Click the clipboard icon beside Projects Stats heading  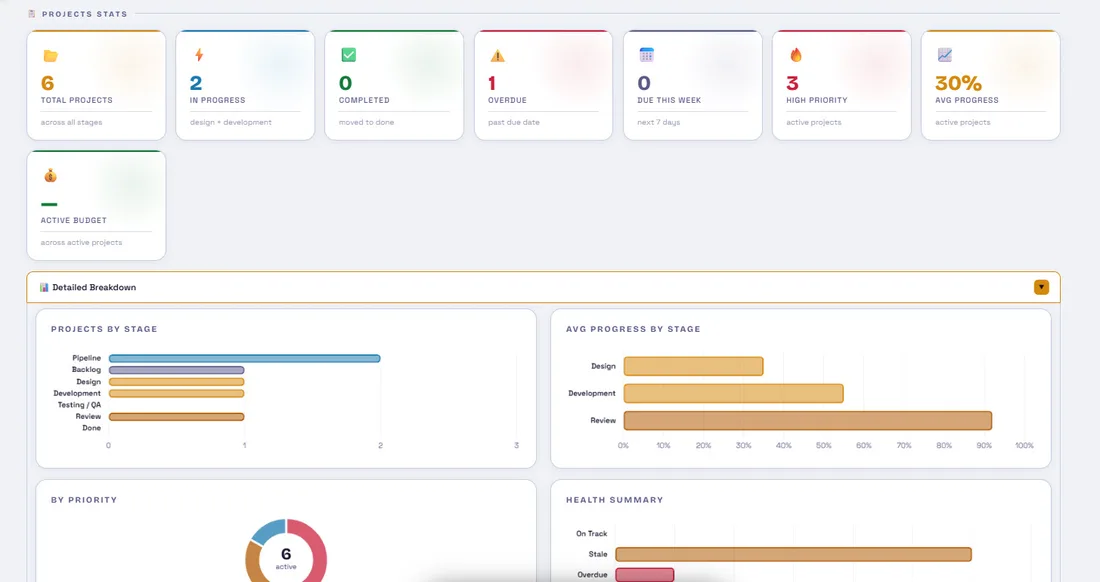point(31,13)
